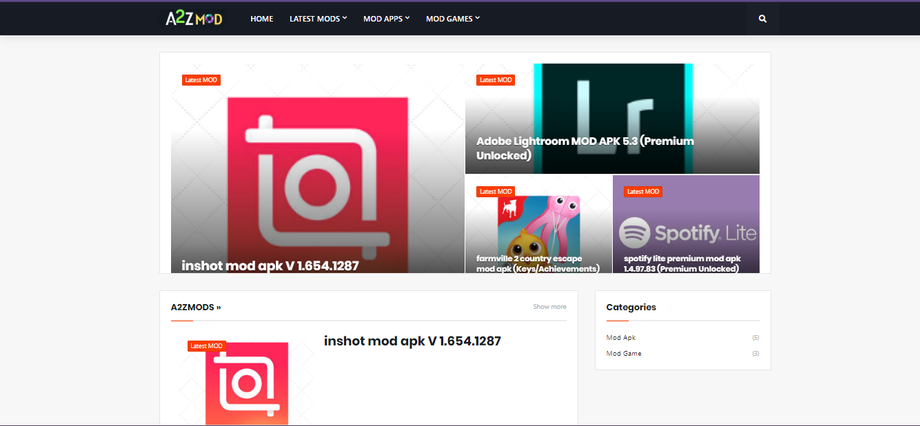920x426 pixels.
Task: Open the search magnifier icon
Action: (x=762, y=19)
